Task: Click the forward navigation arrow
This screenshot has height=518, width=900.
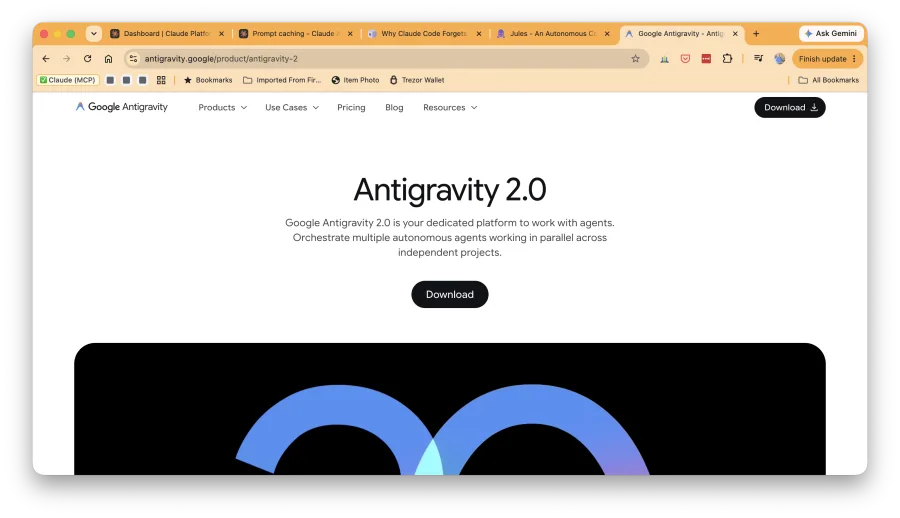Action: point(67,59)
